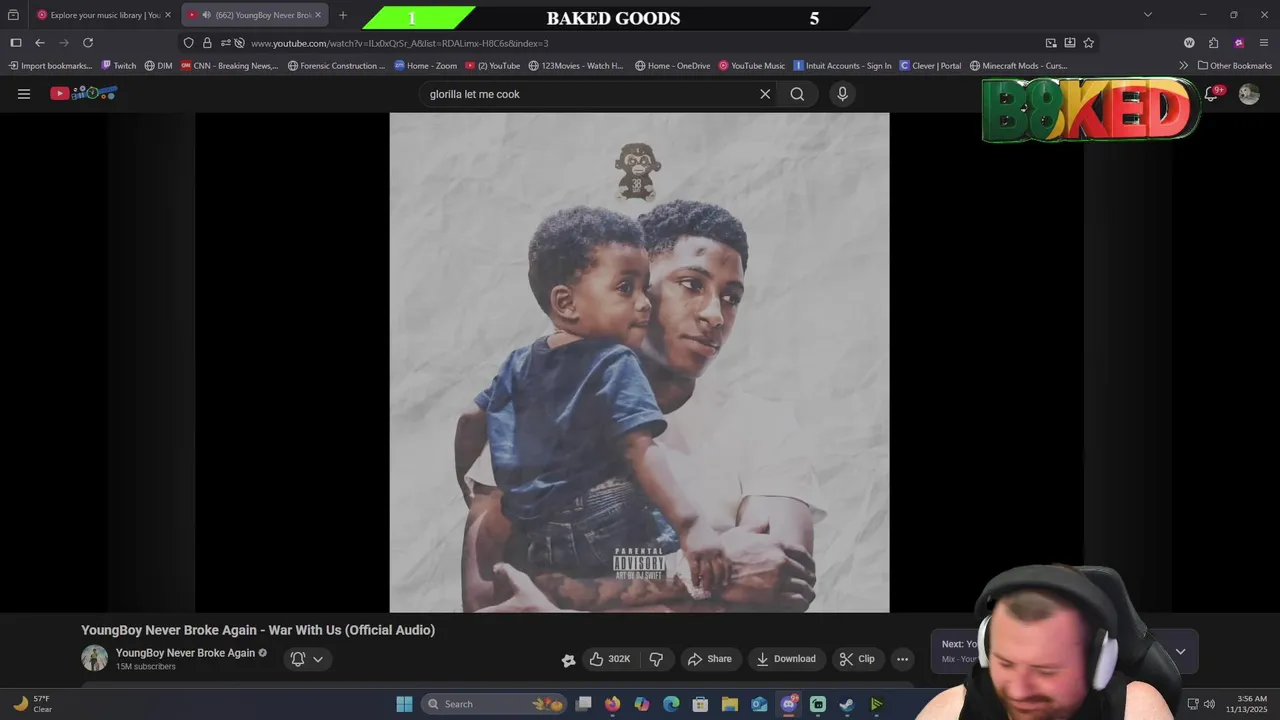Image resolution: width=1280 pixels, height=720 pixels.
Task: Open Windows Start menu
Action: click(x=404, y=704)
